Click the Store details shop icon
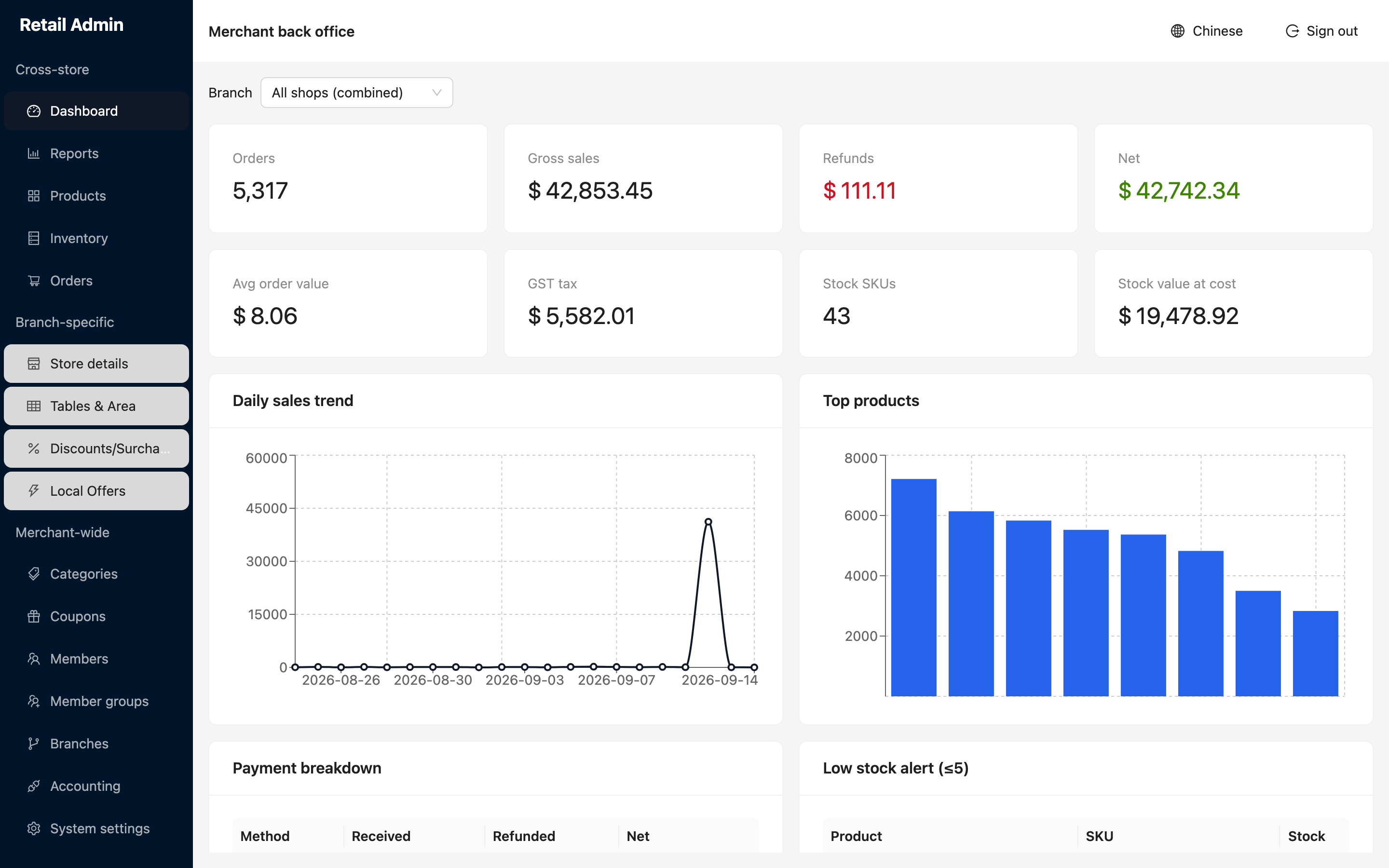The height and width of the screenshot is (868, 1389). [x=34, y=364]
